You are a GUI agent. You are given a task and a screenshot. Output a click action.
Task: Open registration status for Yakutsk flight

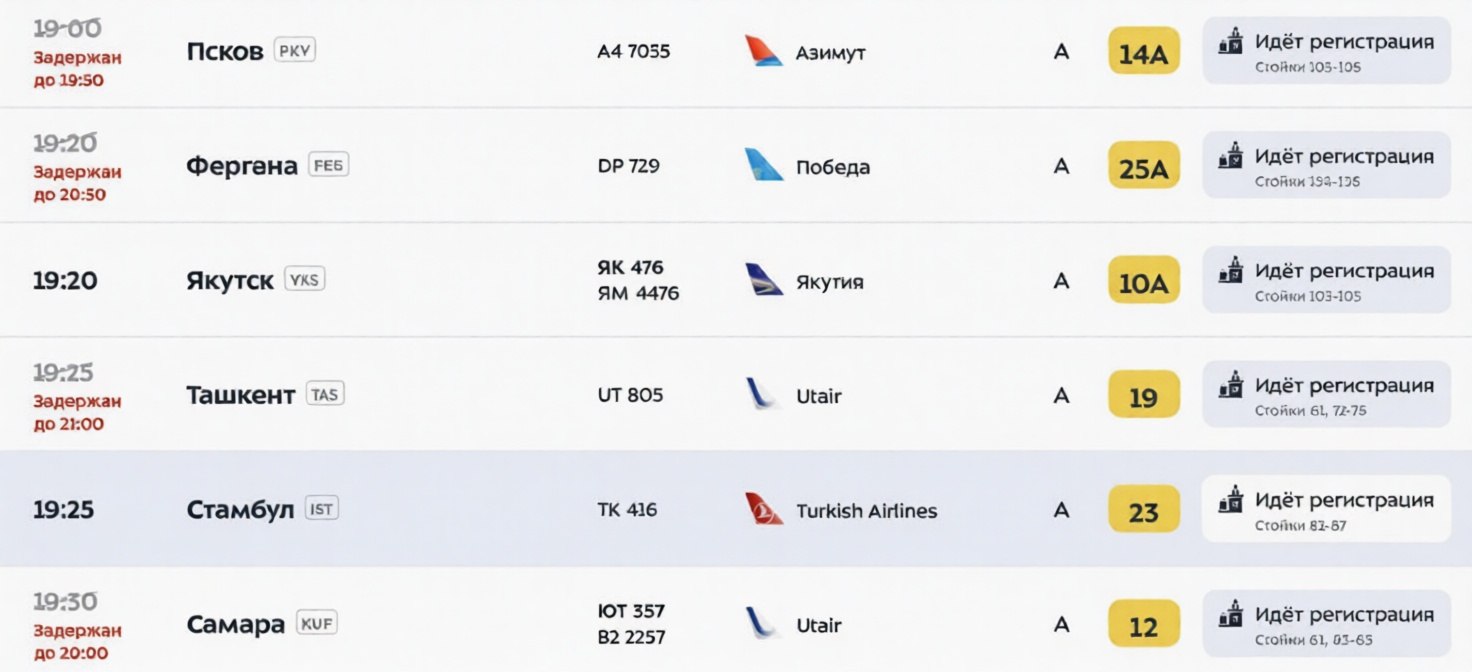tap(1326, 280)
